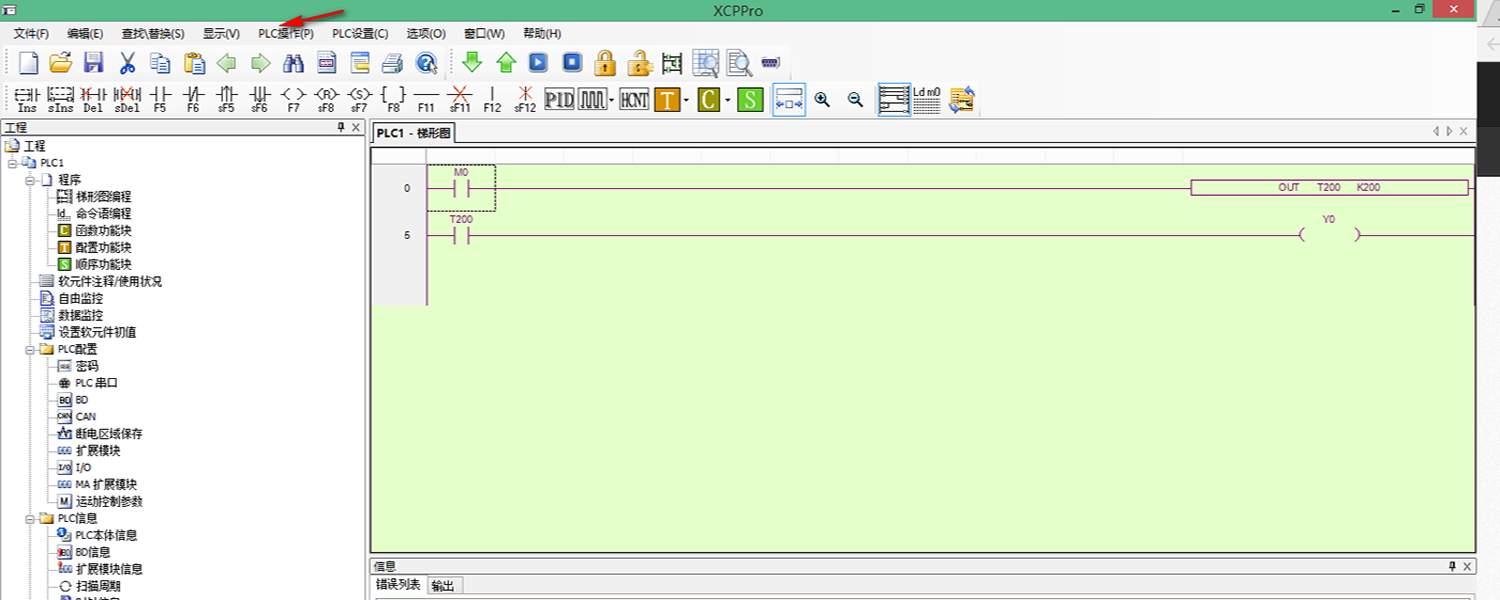Collapse the 程序 tree node
Screen dimensions: 1500x600
[31, 180]
